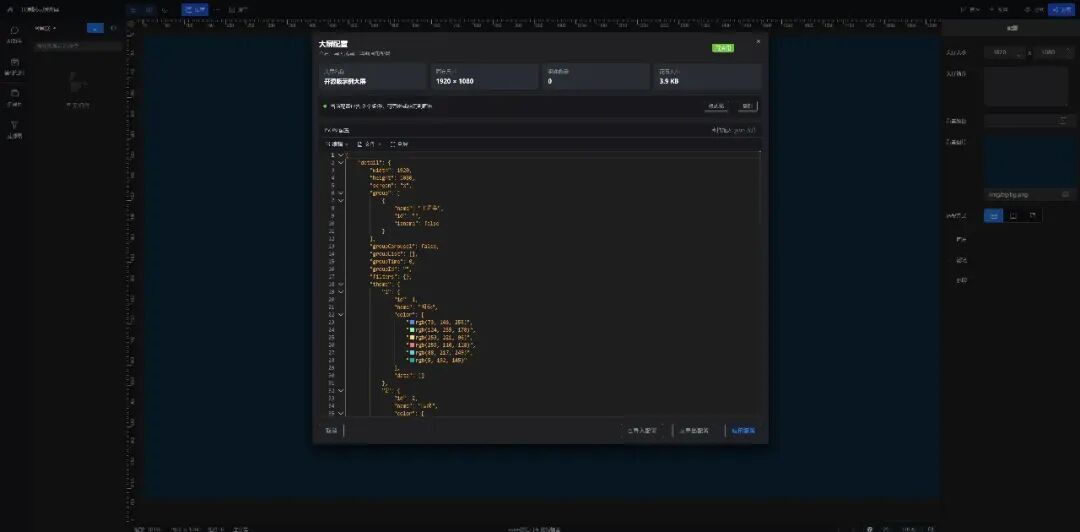Viewport: 1080px width, 532px height.
Task: Collapse the theme "1" object at line 19
Action: (x=340, y=291)
